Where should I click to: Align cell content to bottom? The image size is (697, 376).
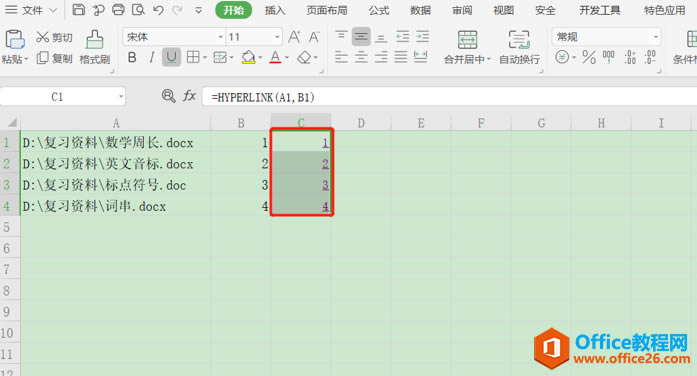[x=381, y=38]
